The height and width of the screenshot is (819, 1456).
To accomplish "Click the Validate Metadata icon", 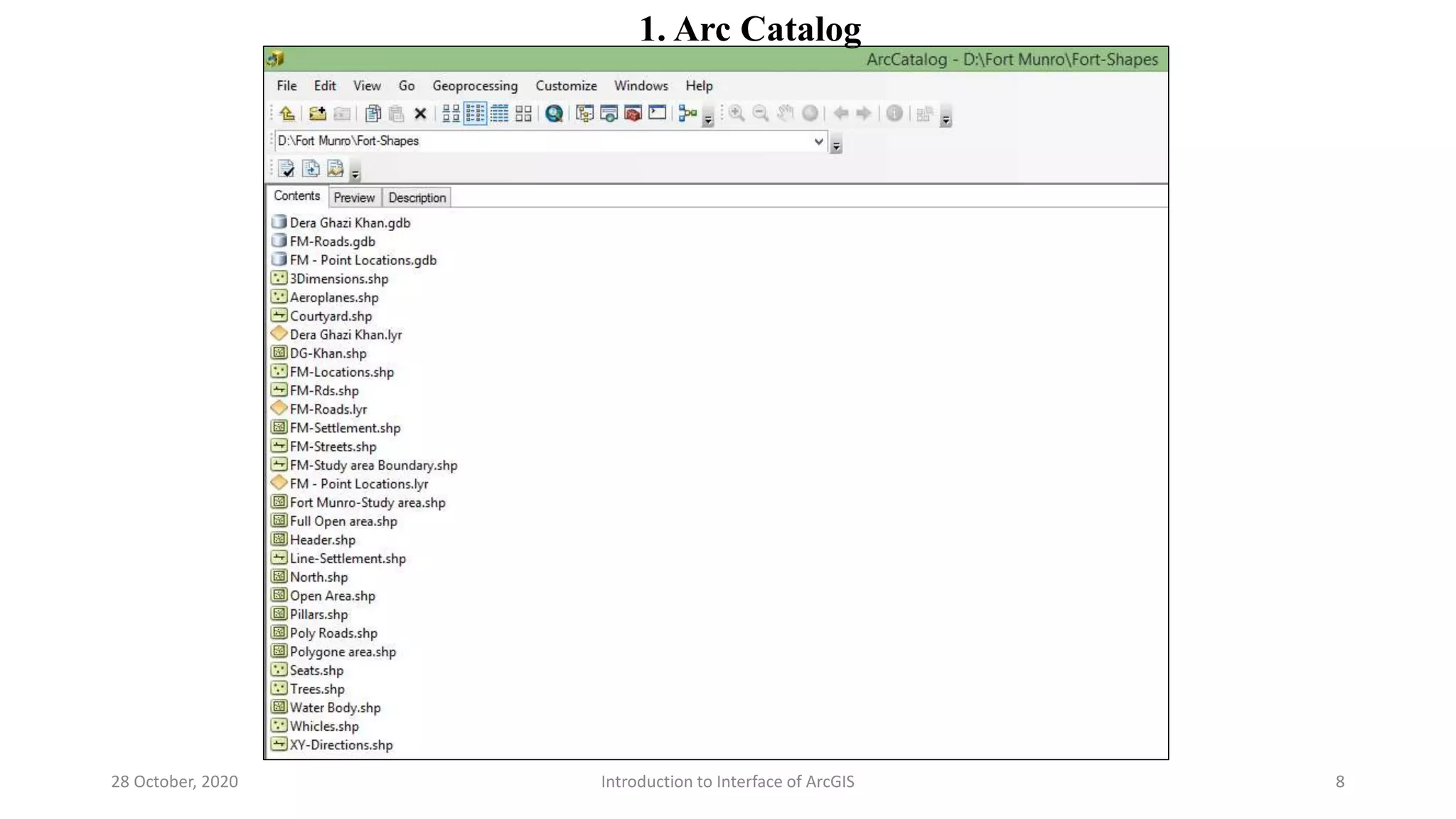I will click(287, 168).
